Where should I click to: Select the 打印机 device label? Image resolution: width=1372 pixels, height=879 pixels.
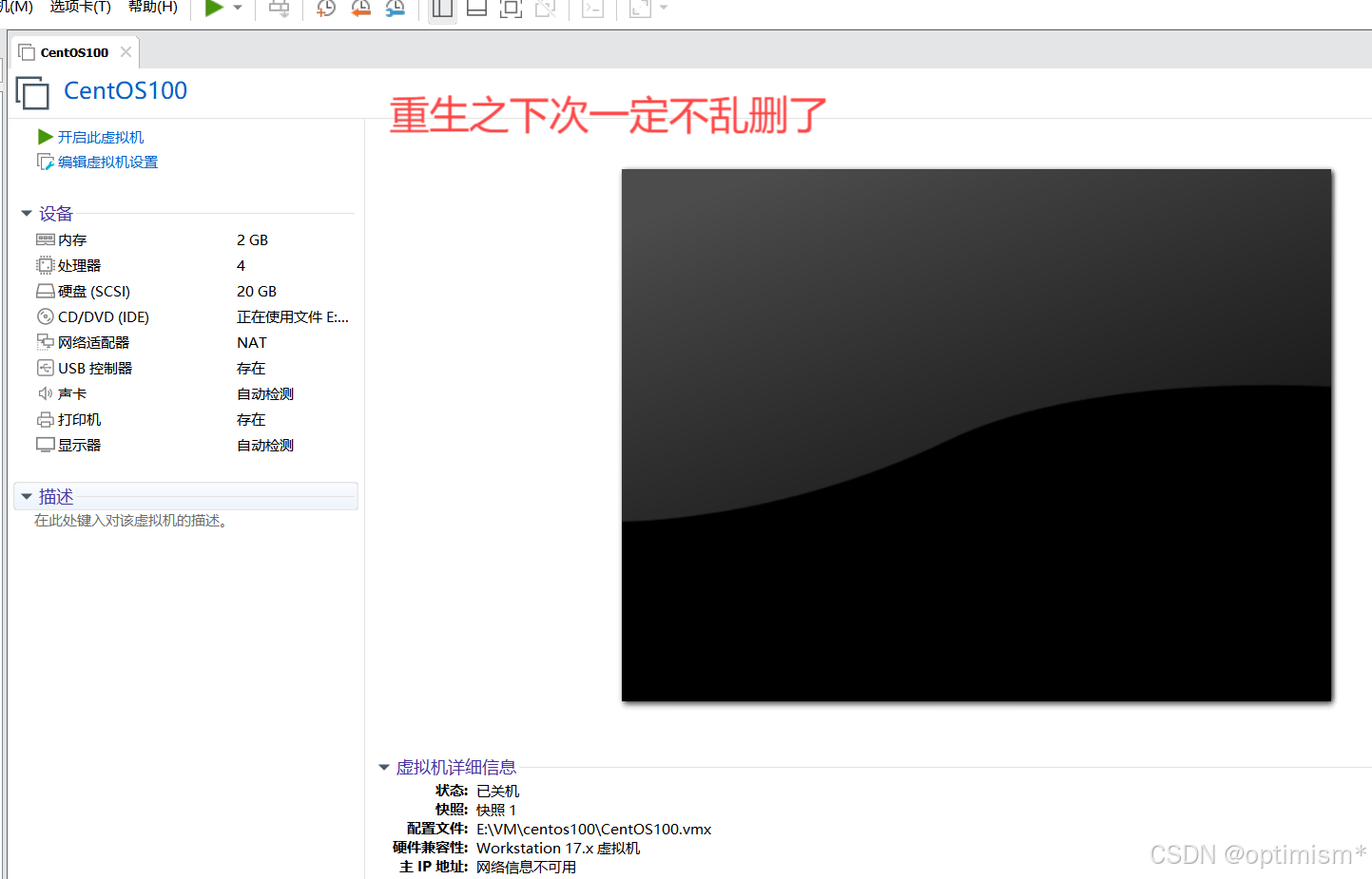click(x=79, y=420)
